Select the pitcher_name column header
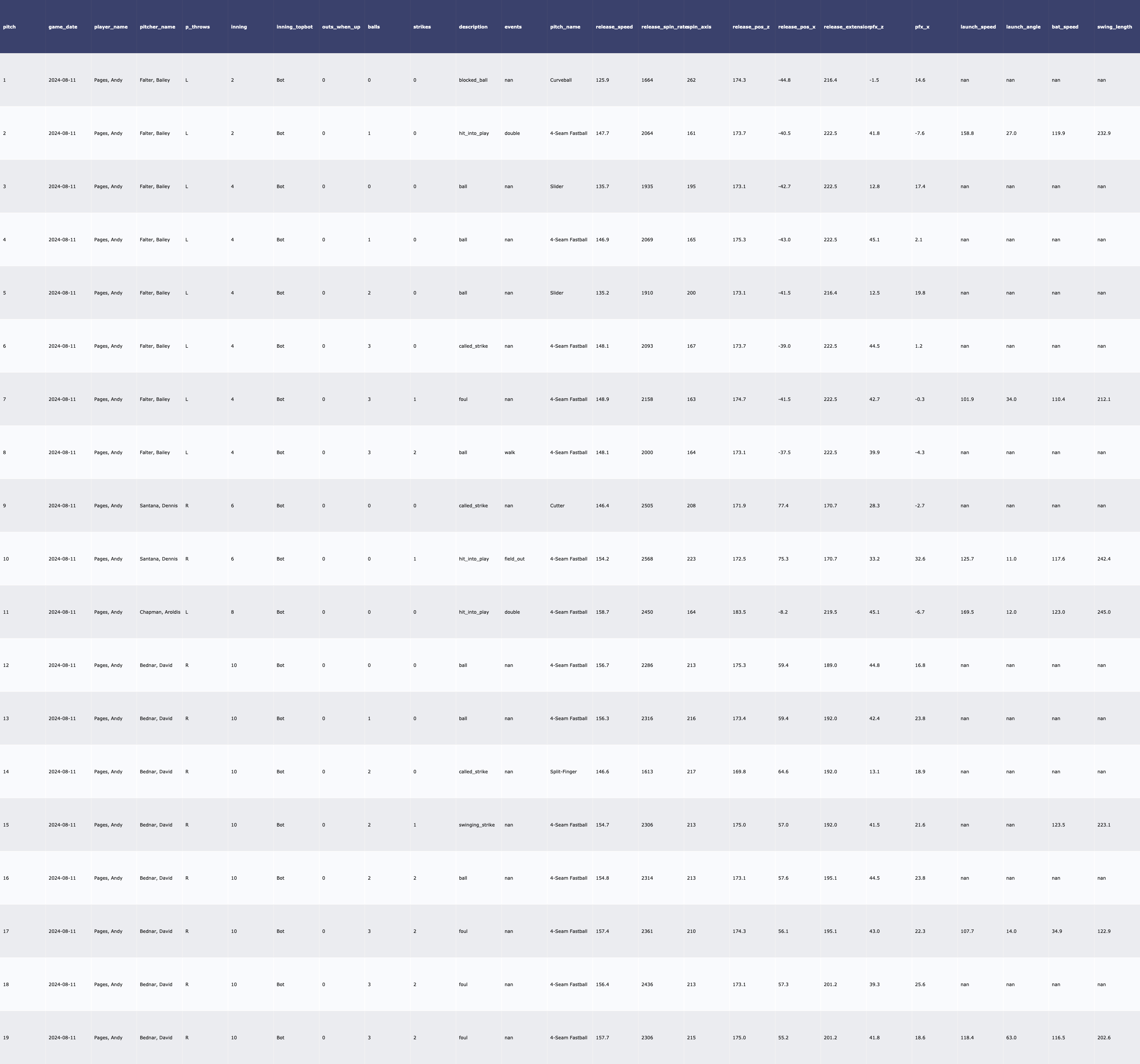Viewport: 1140px width, 1064px height. [x=157, y=27]
